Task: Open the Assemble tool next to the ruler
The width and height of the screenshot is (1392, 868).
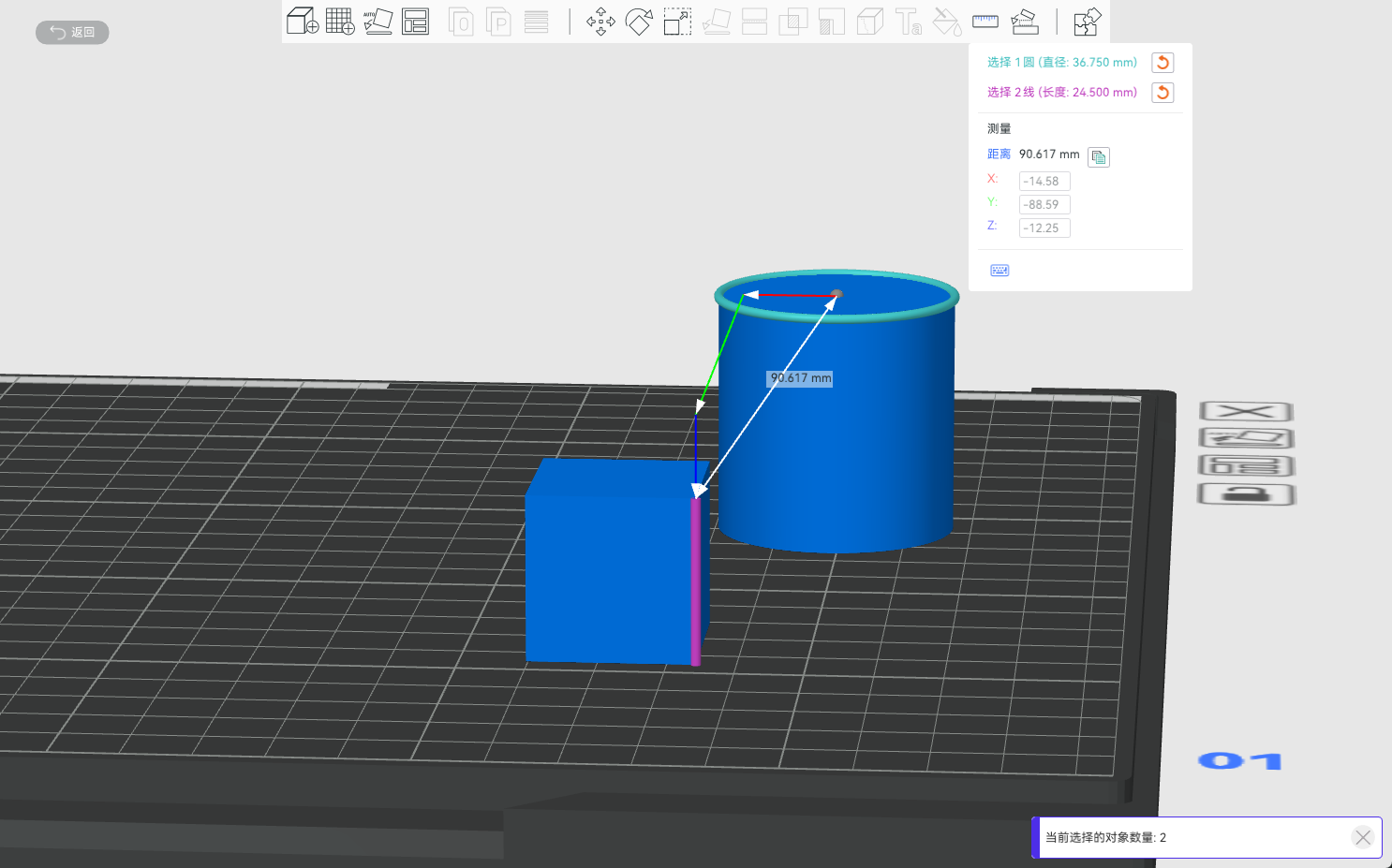Action: click(1025, 22)
